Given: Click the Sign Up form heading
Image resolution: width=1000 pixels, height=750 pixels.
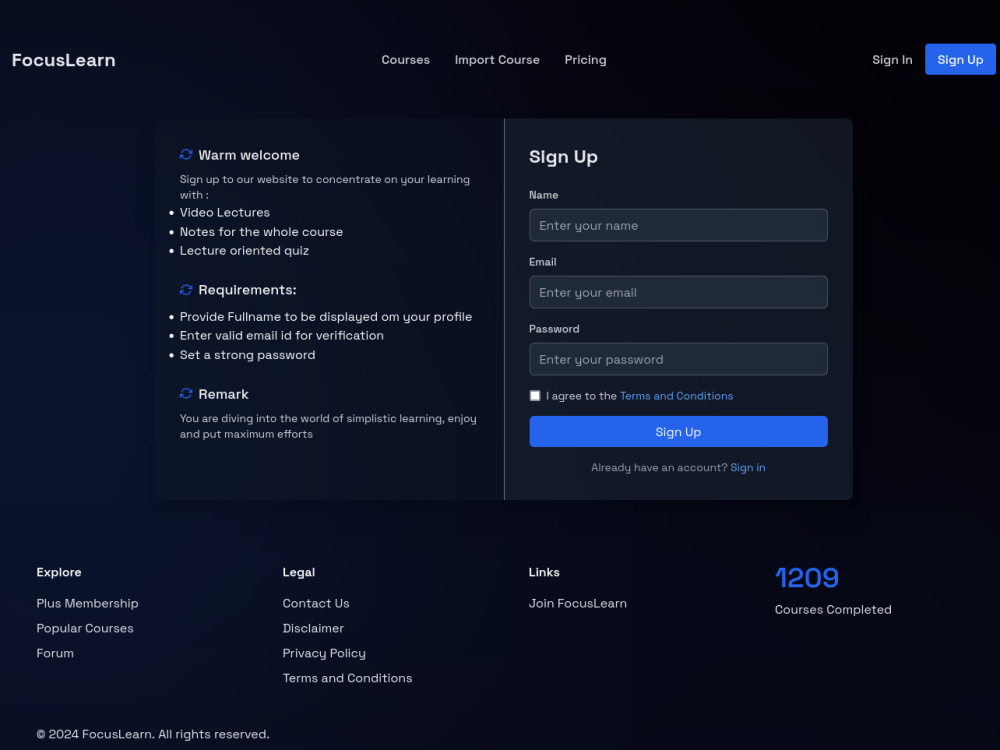Looking at the screenshot, I should click(563, 157).
